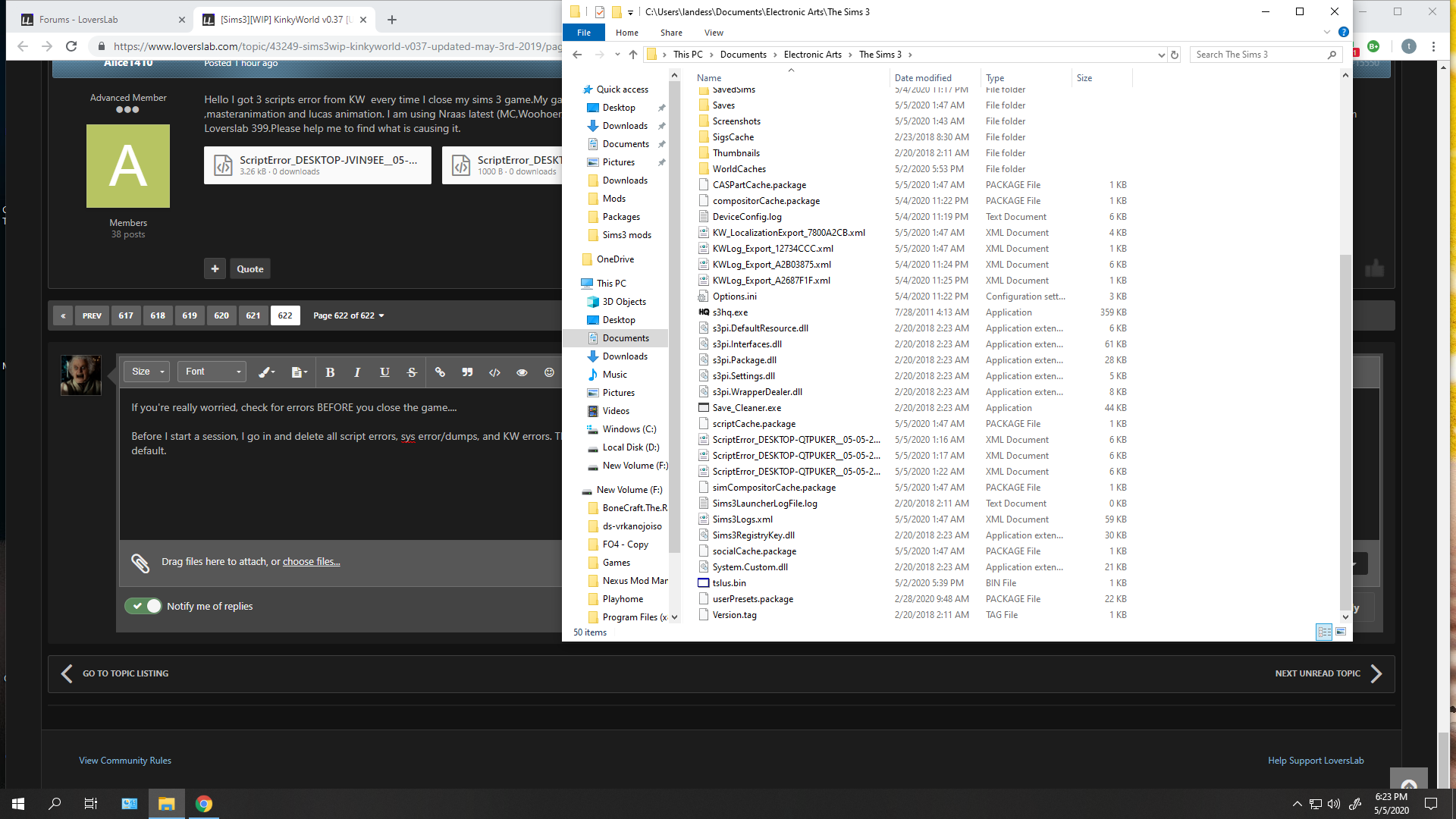Open Explorer View ribbon tab
The height and width of the screenshot is (819, 1456).
pyautogui.click(x=714, y=33)
